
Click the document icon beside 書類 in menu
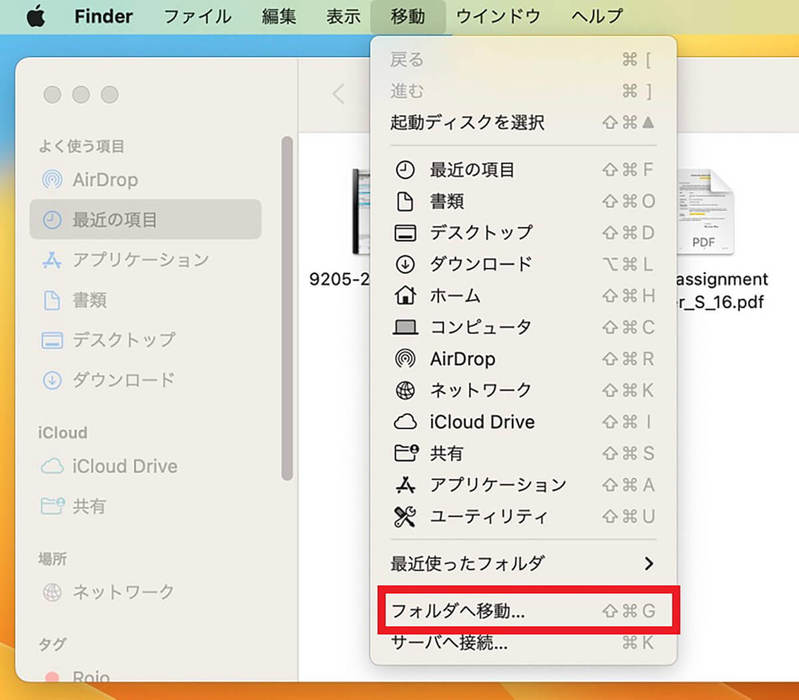point(405,201)
